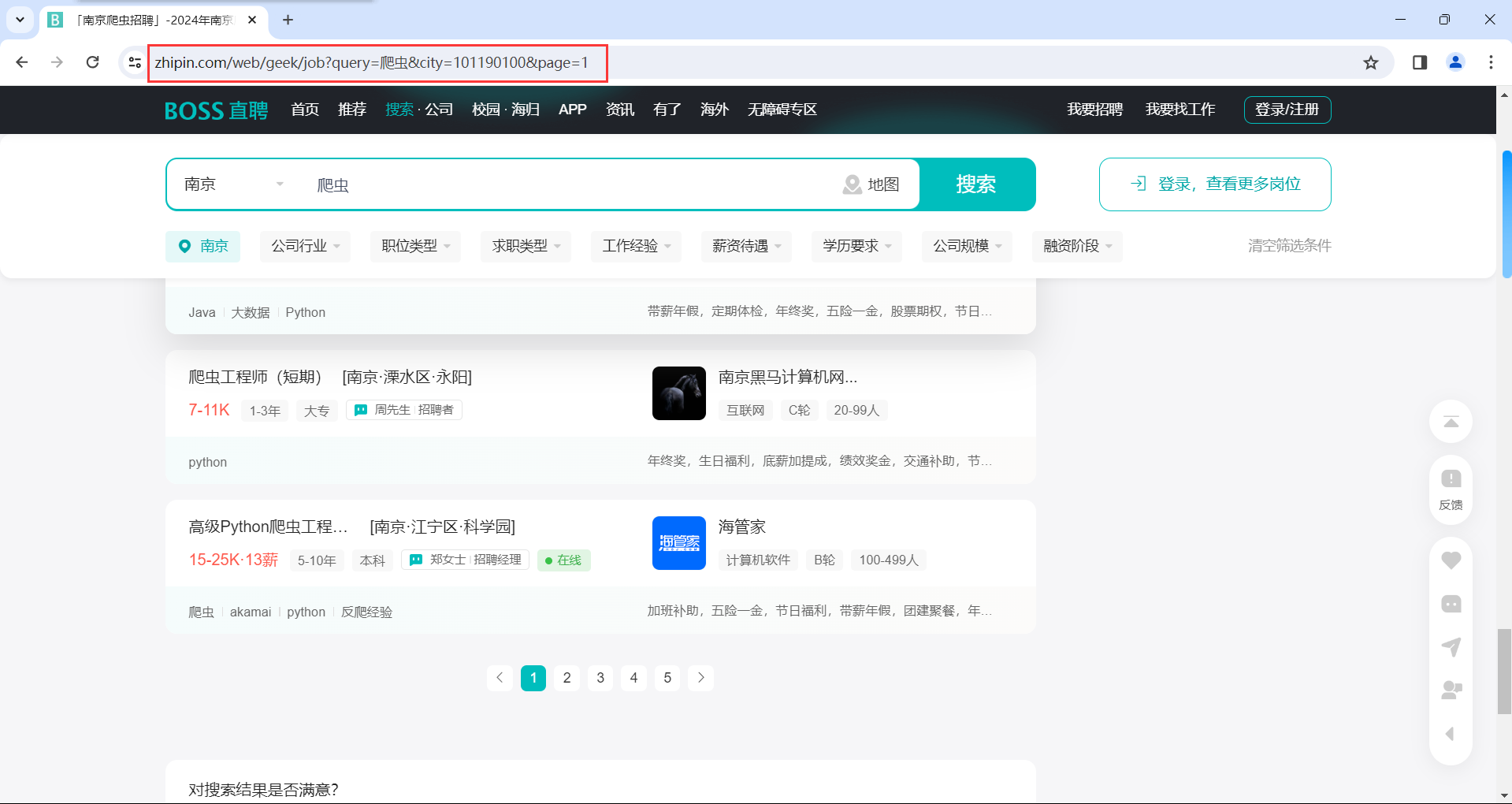This screenshot has height=804, width=1512.
Task: Click the 爬虫 search keyword field
Action: 567,184
